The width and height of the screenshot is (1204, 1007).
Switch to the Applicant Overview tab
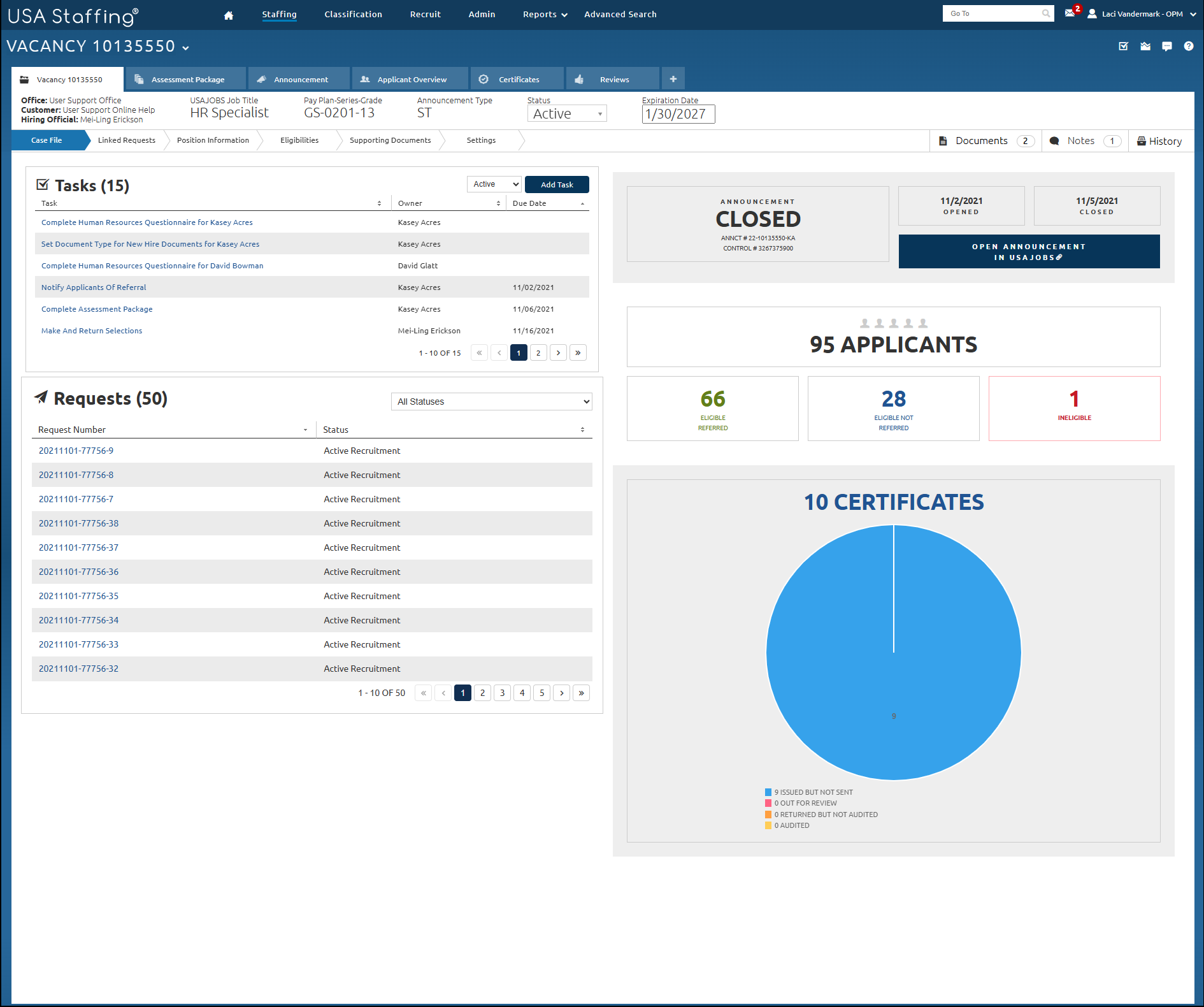coord(411,80)
